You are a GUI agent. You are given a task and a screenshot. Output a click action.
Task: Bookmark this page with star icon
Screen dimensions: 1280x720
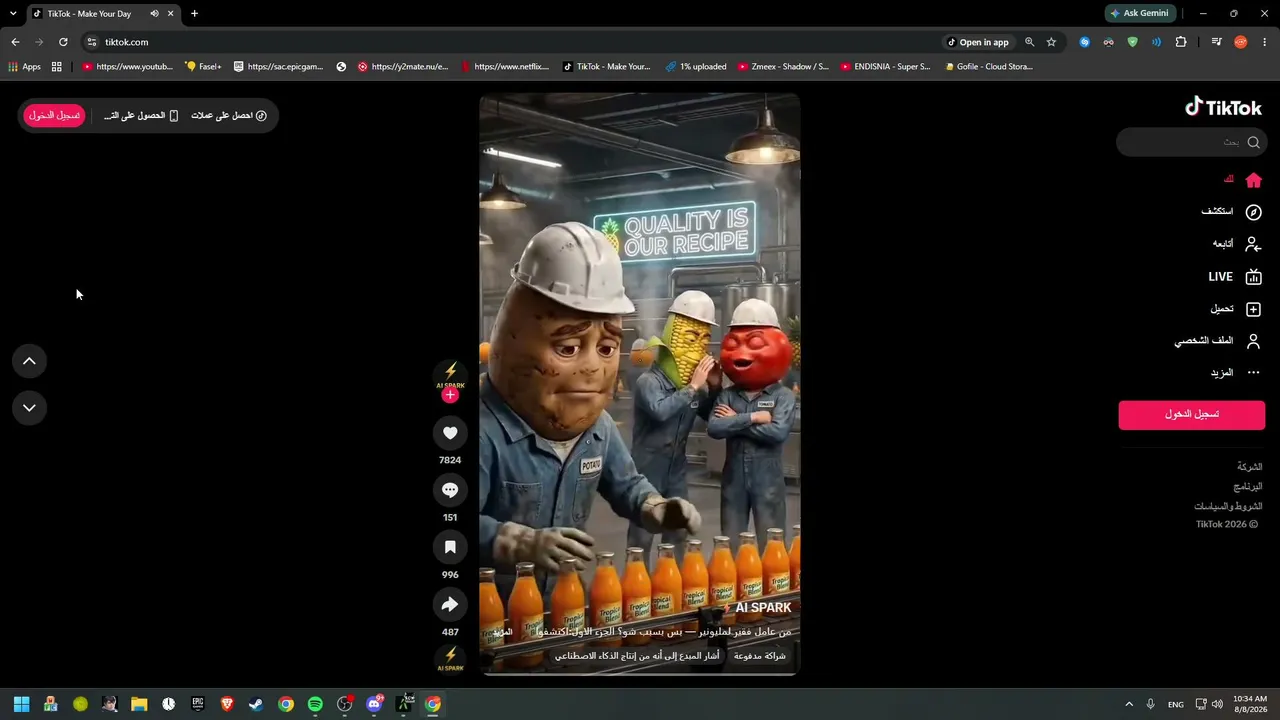coord(1051,42)
